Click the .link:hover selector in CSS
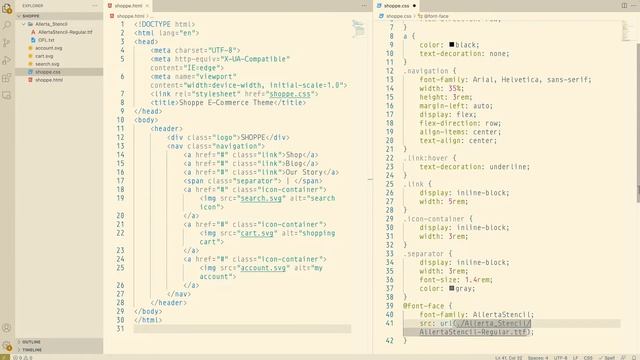 425,158
